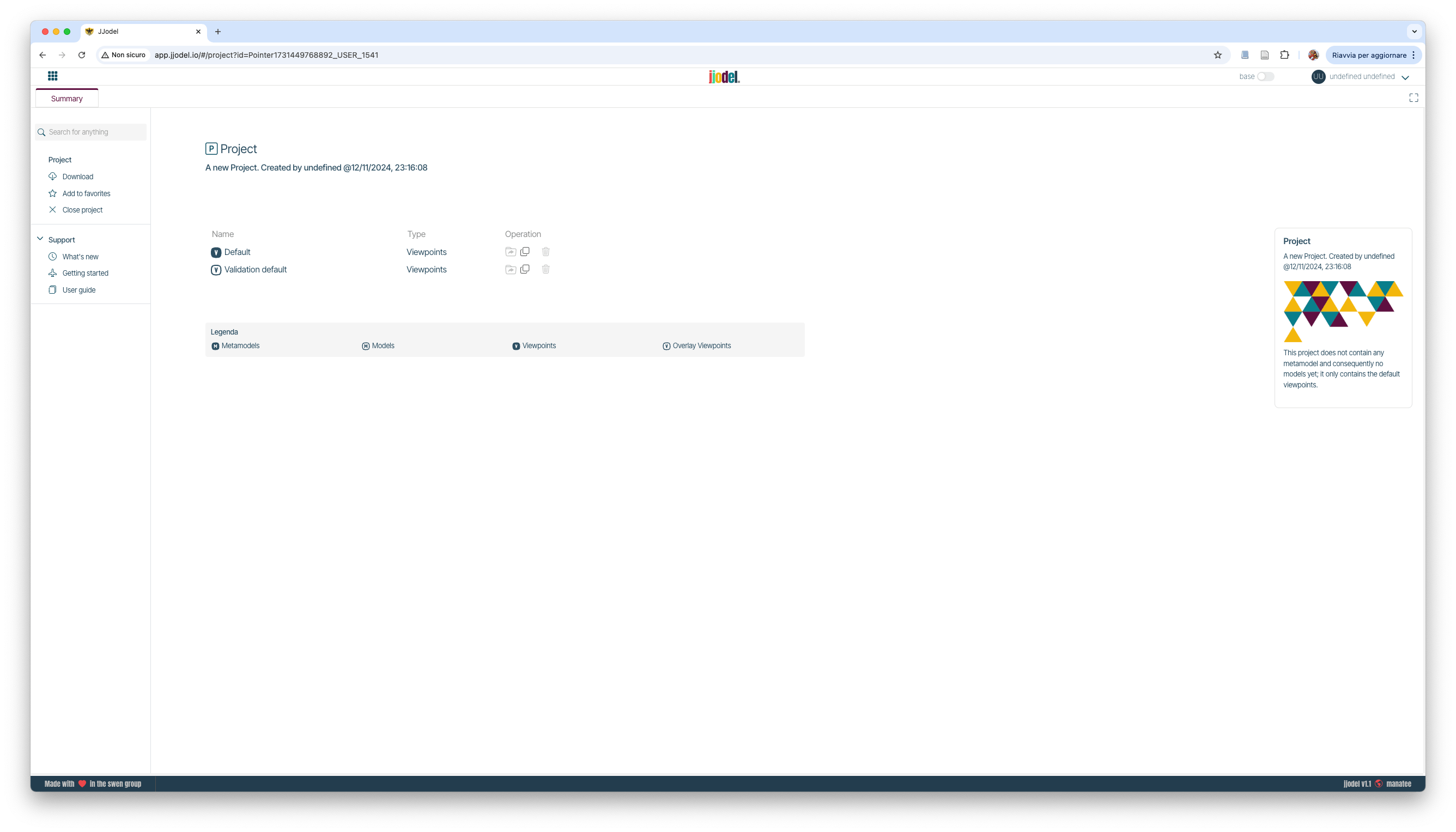Open the undefined undefined user dropdown
Viewport: 1456px width, 832px height.
[x=1405, y=77]
